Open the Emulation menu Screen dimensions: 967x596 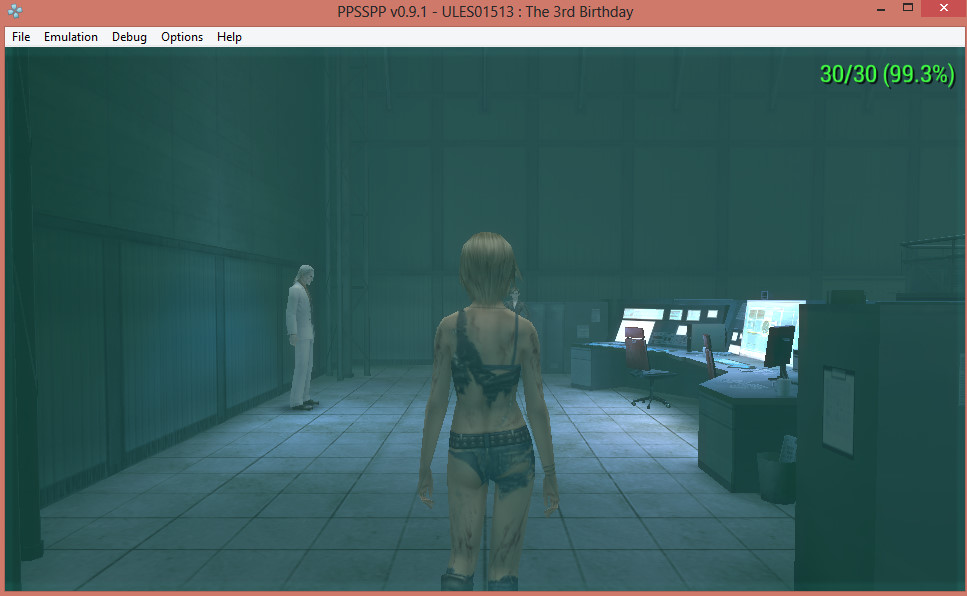pyautogui.click(x=71, y=37)
